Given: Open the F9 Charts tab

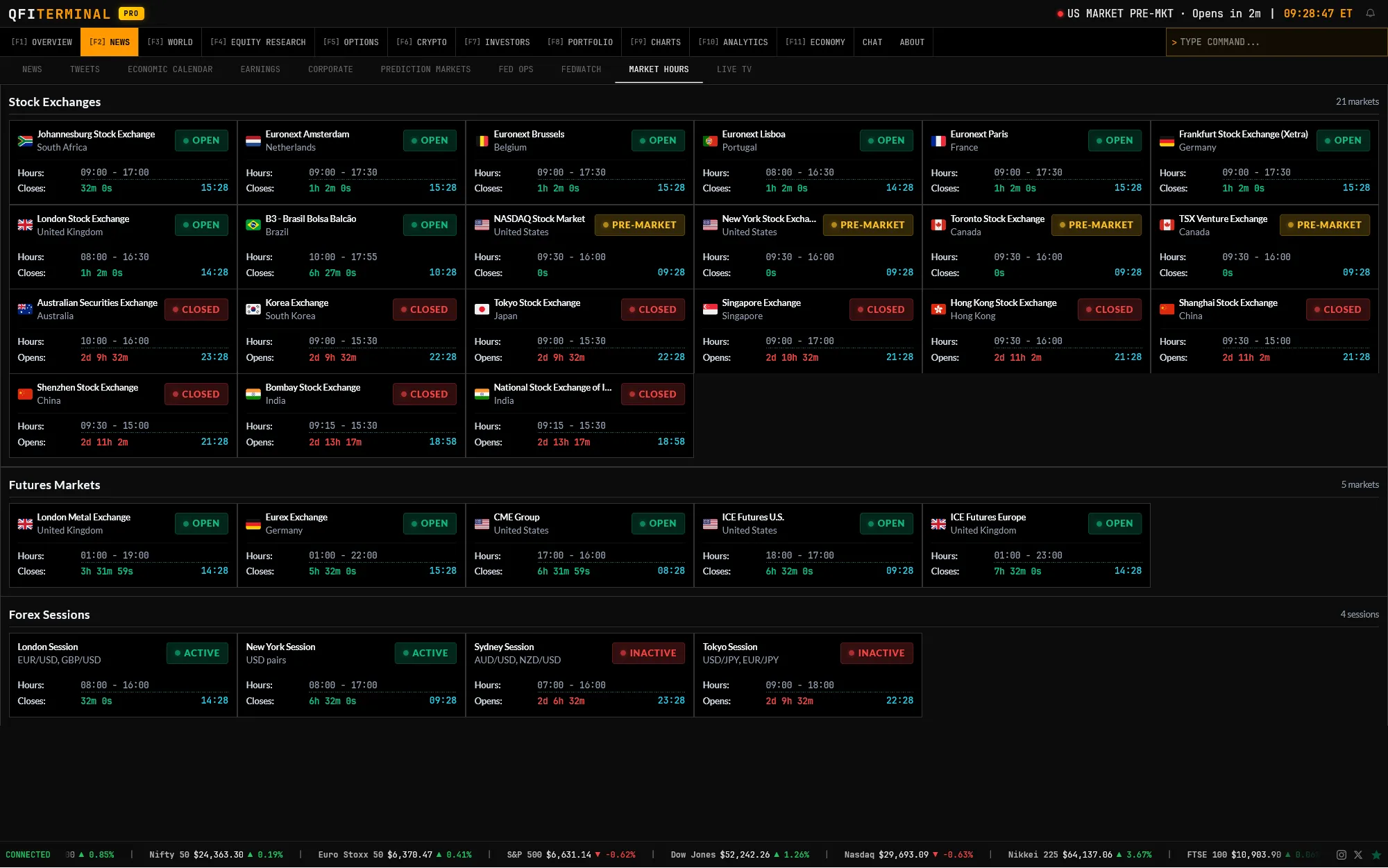Looking at the screenshot, I should [656, 42].
